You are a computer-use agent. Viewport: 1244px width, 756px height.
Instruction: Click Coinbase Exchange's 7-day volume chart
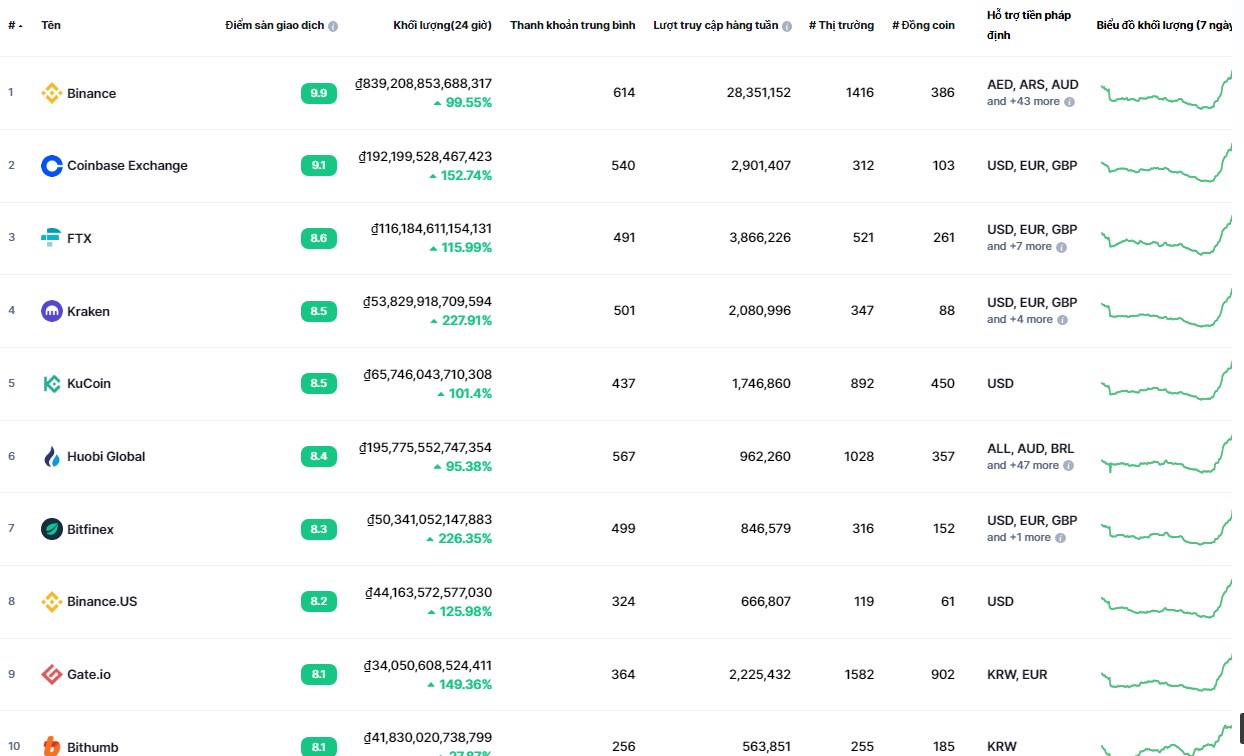tap(1166, 163)
